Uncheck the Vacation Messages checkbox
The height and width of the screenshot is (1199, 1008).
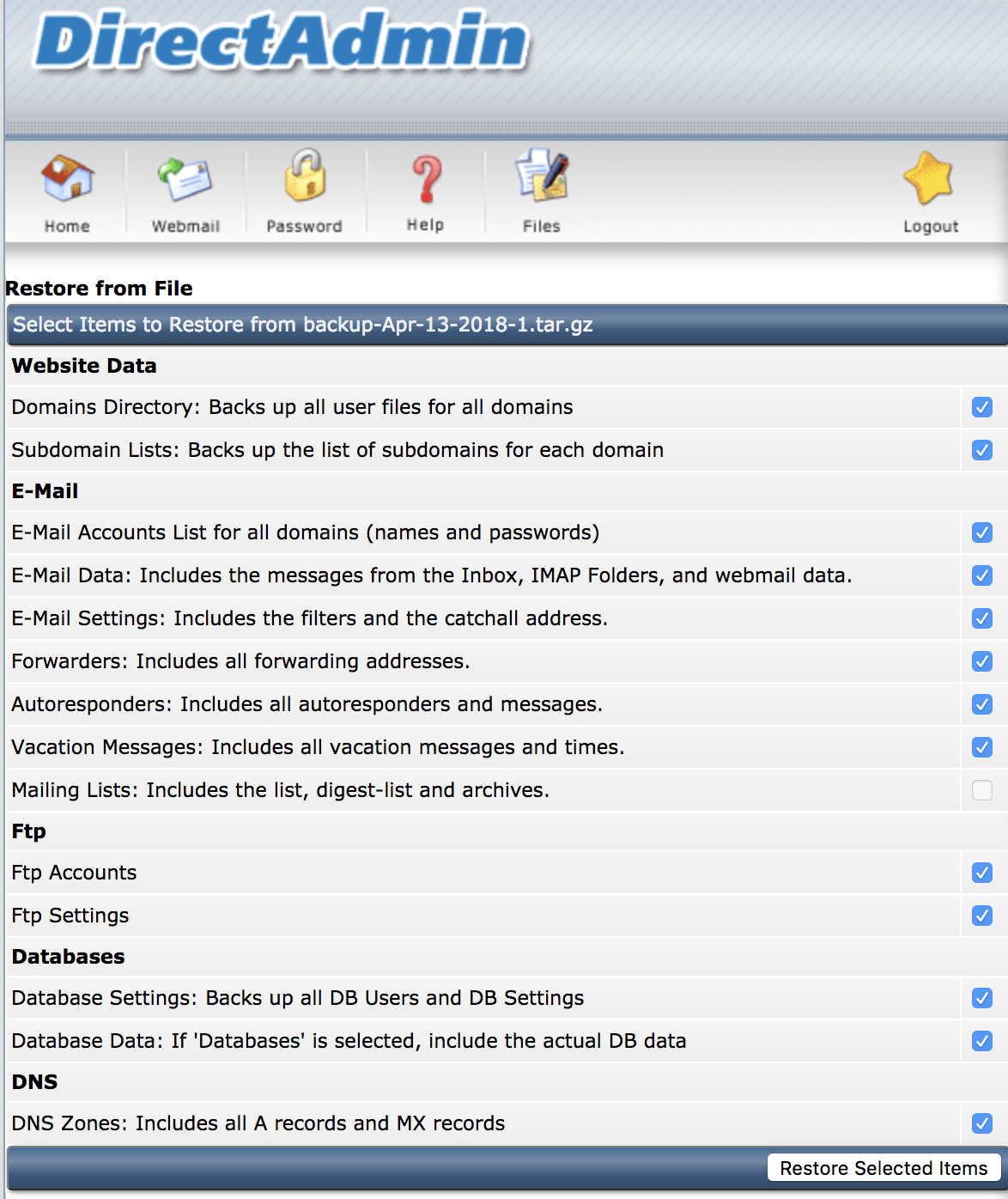(x=982, y=747)
